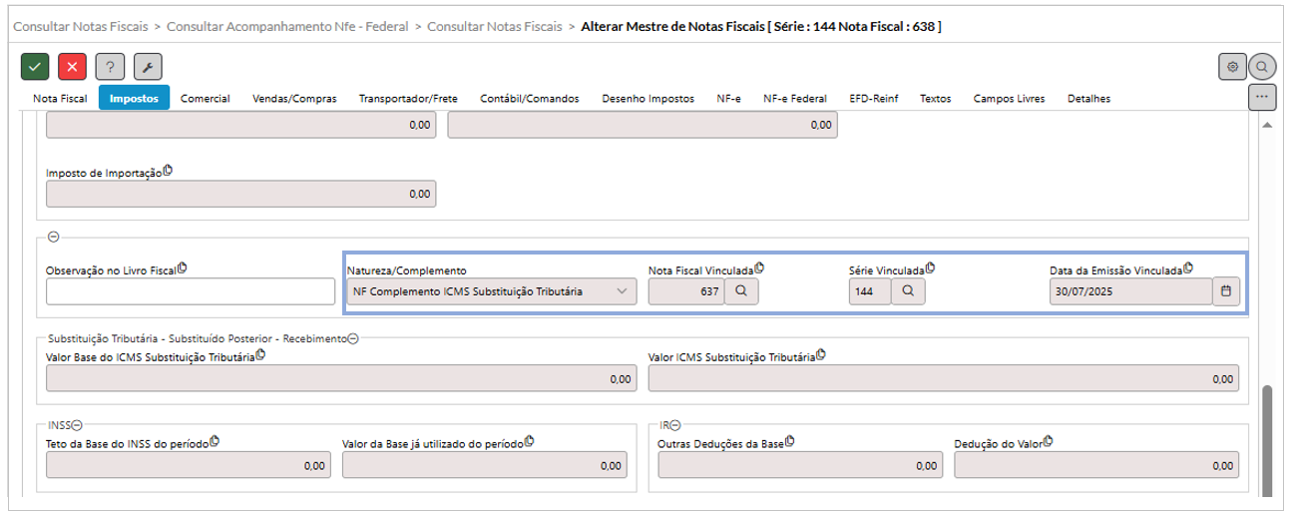Click Valor da Base já utilizado field
This screenshot has width=1289, height=517.
point(484,466)
